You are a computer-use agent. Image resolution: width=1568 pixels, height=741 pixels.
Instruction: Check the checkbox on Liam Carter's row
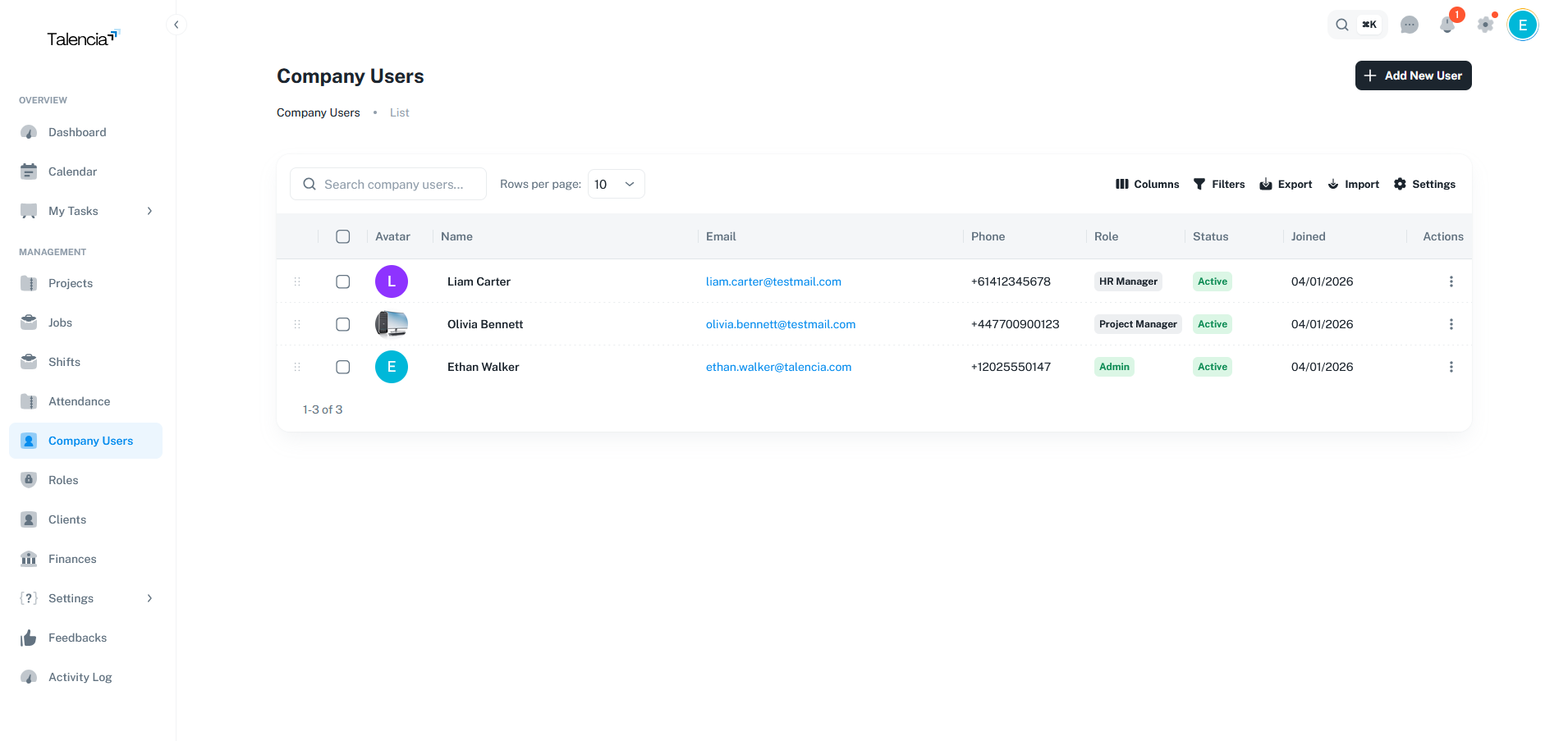click(x=342, y=281)
